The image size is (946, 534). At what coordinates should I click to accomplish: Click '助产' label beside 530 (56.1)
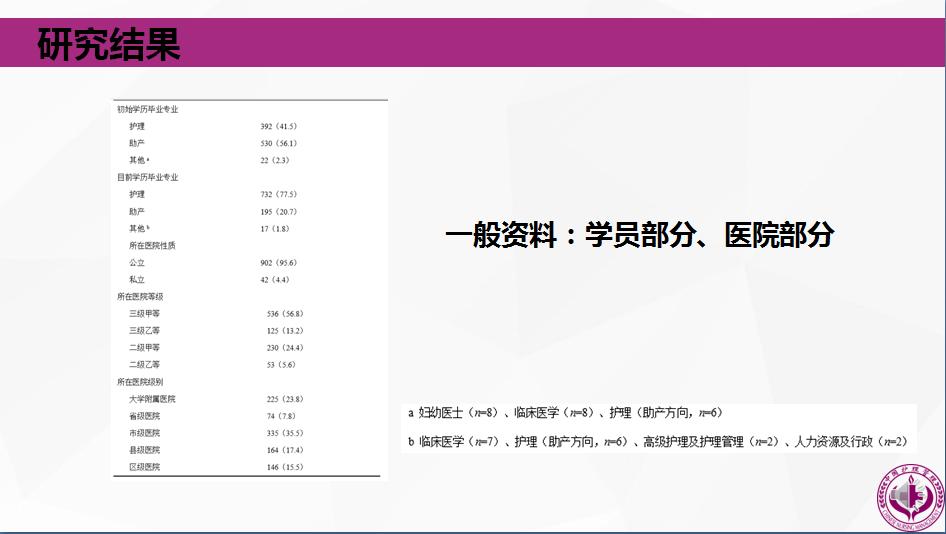point(137,143)
